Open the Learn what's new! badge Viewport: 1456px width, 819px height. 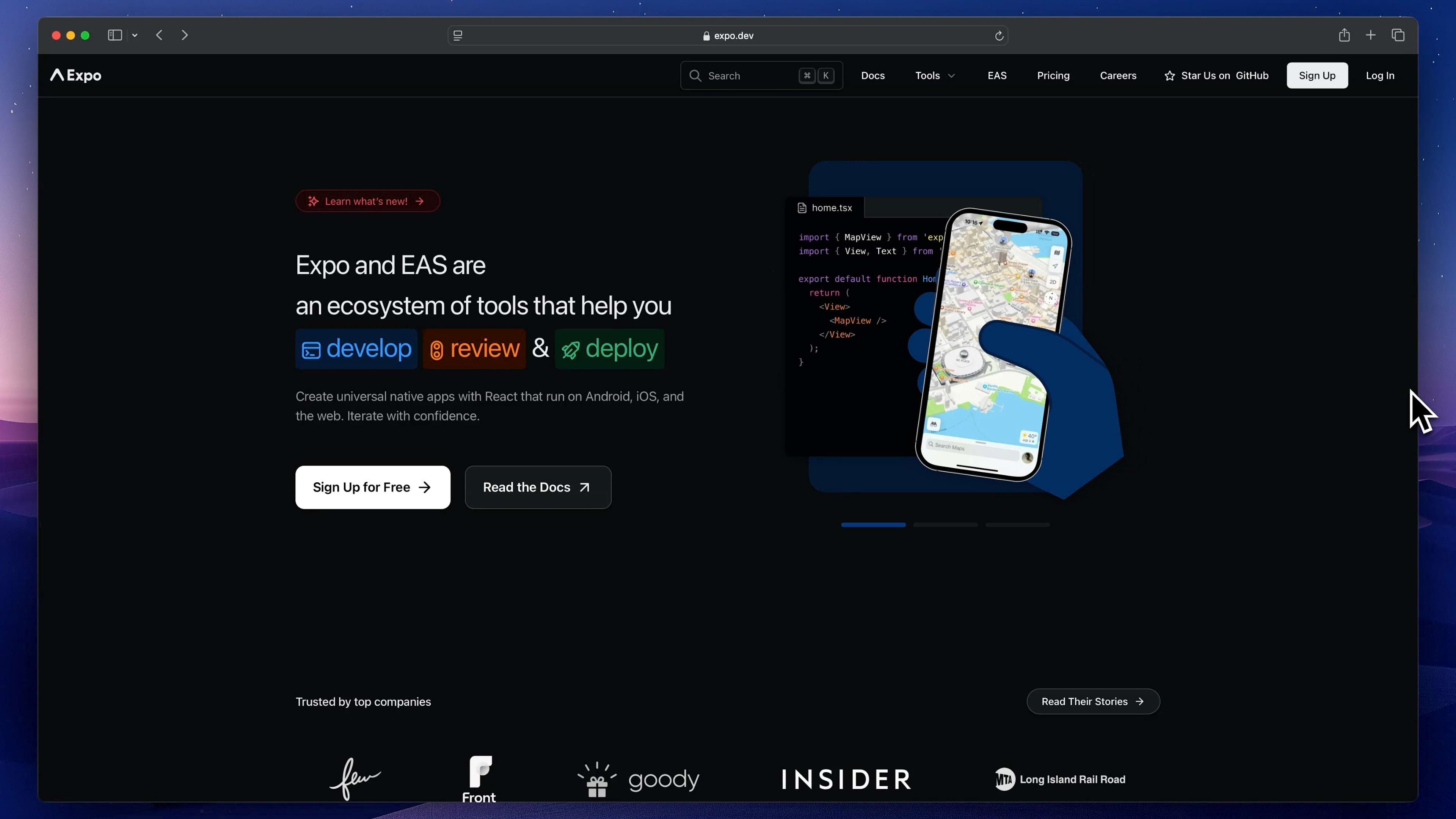coord(368,201)
